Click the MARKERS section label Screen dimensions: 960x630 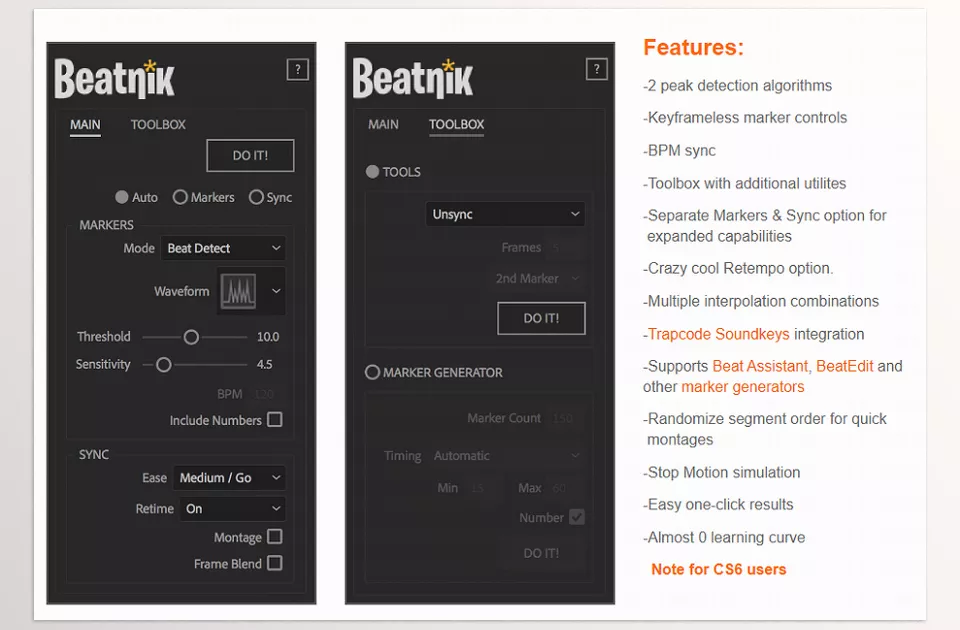pos(107,225)
